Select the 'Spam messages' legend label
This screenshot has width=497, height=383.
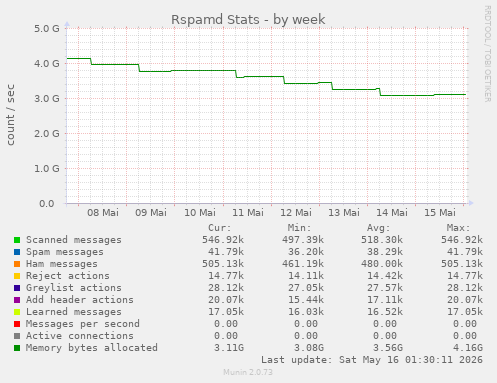click(65, 252)
